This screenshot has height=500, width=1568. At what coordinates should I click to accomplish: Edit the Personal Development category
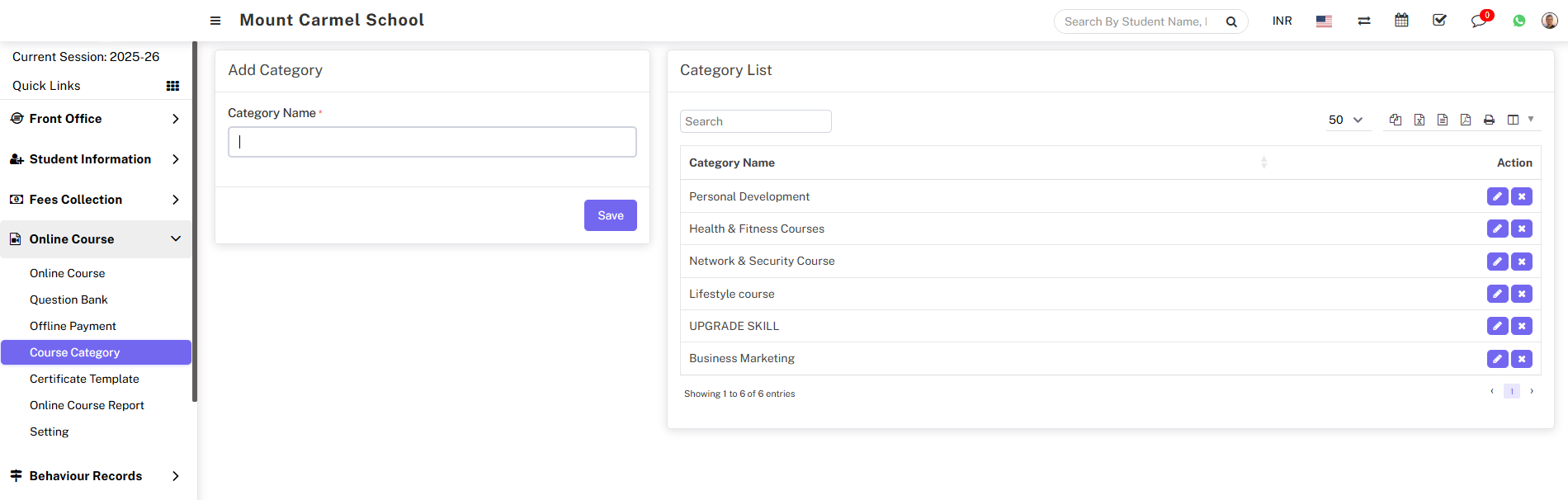coord(1497,196)
